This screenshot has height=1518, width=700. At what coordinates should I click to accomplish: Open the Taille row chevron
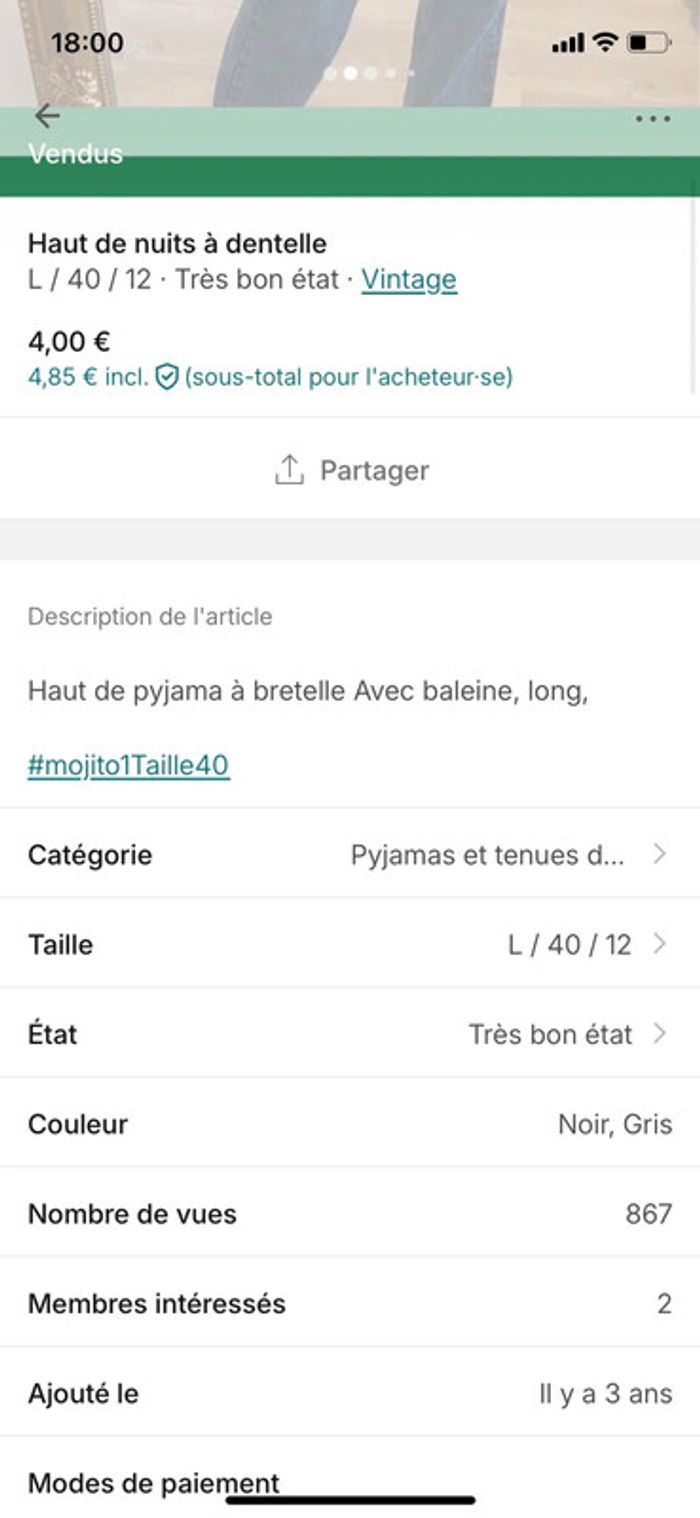pos(659,944)
